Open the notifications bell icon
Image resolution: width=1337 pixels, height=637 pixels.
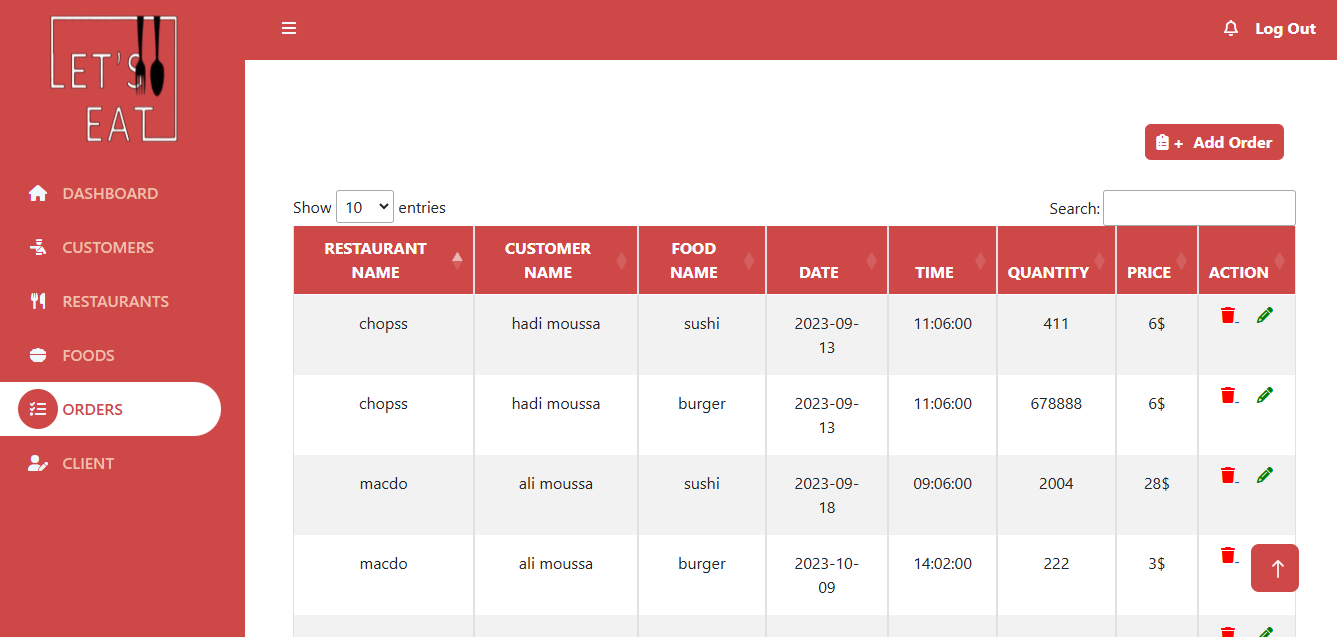click(x=1231, y=29)
